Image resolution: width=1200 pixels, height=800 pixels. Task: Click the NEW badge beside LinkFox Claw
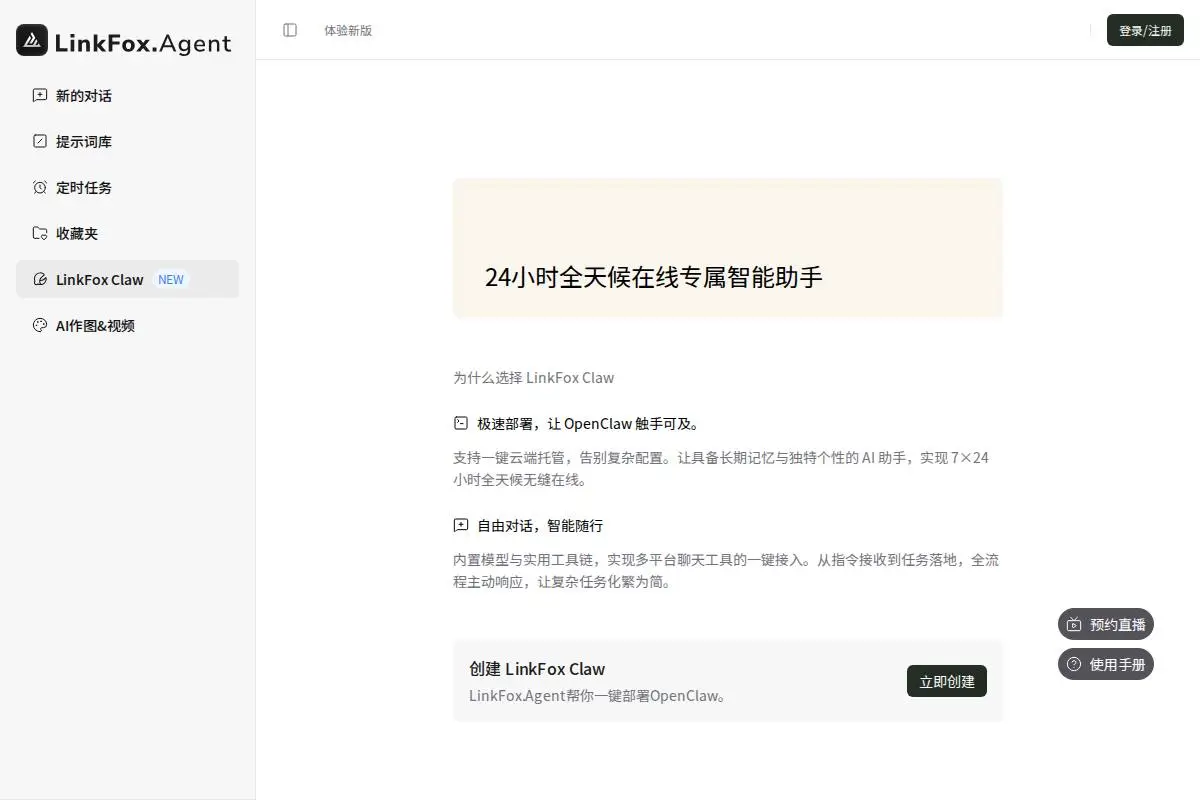click(171, 280)
